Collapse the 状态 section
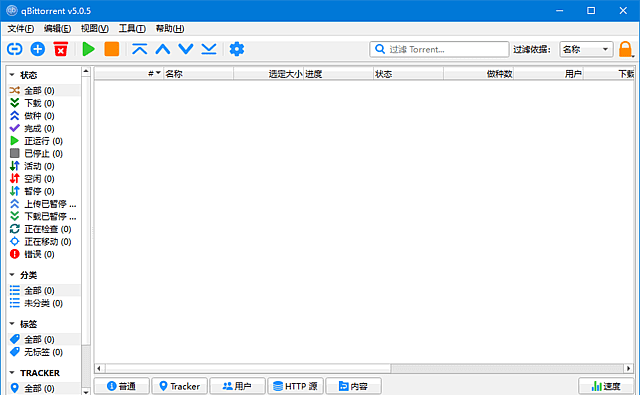 click(x=12, y=75)
